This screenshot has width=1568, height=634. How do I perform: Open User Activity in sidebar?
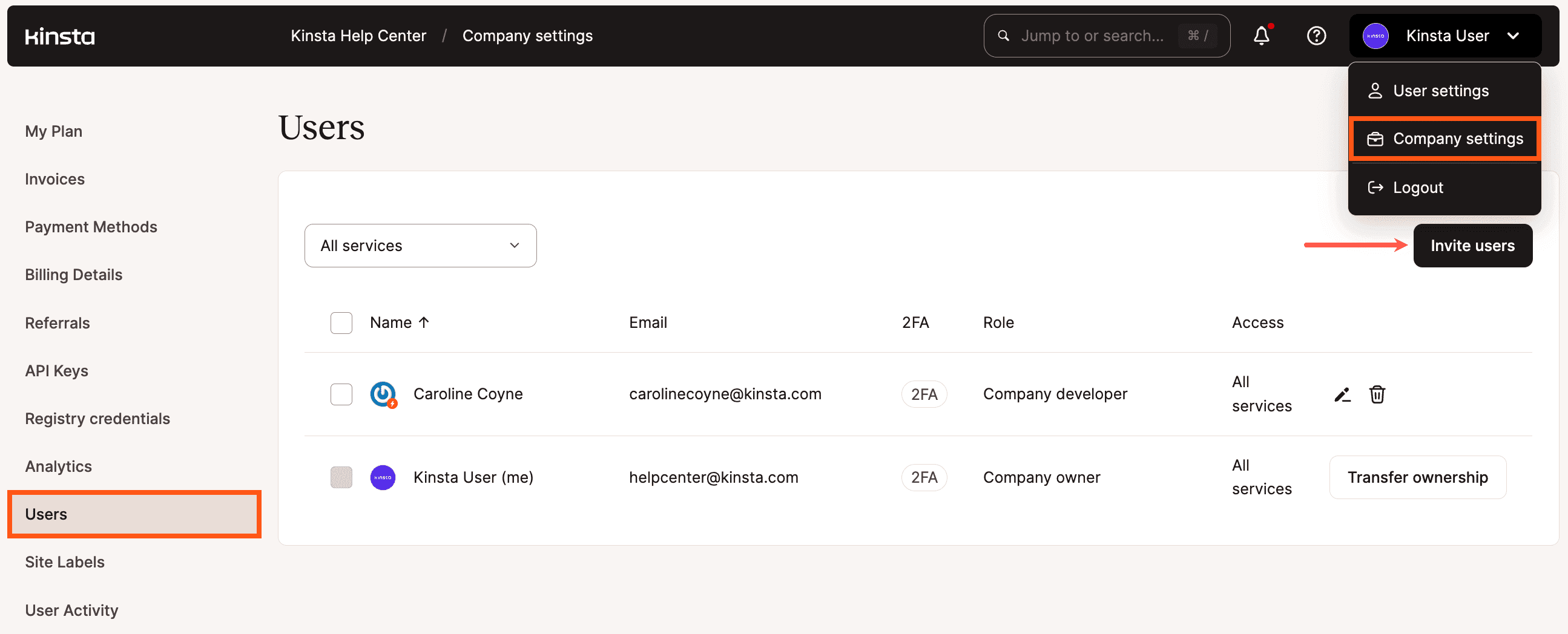(x=72, y=610)
